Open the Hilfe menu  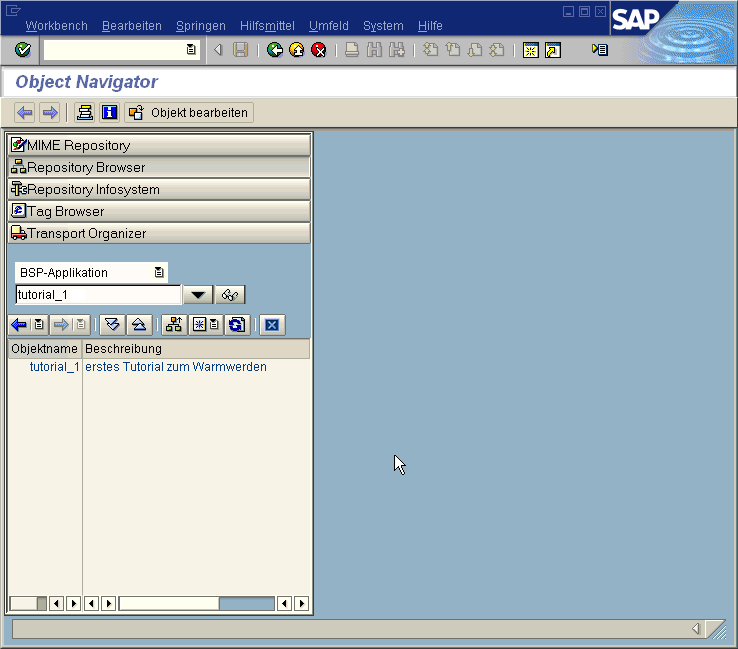coord(430,25)
